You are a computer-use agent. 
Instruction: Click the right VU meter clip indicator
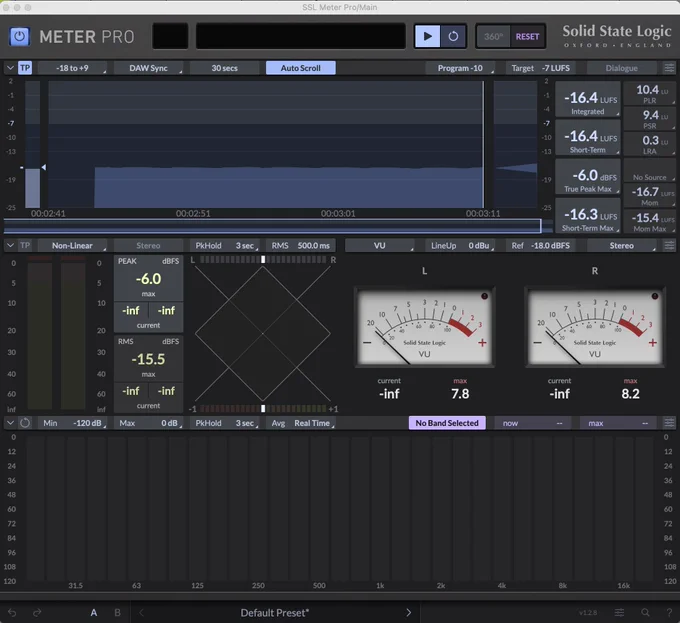655,296
